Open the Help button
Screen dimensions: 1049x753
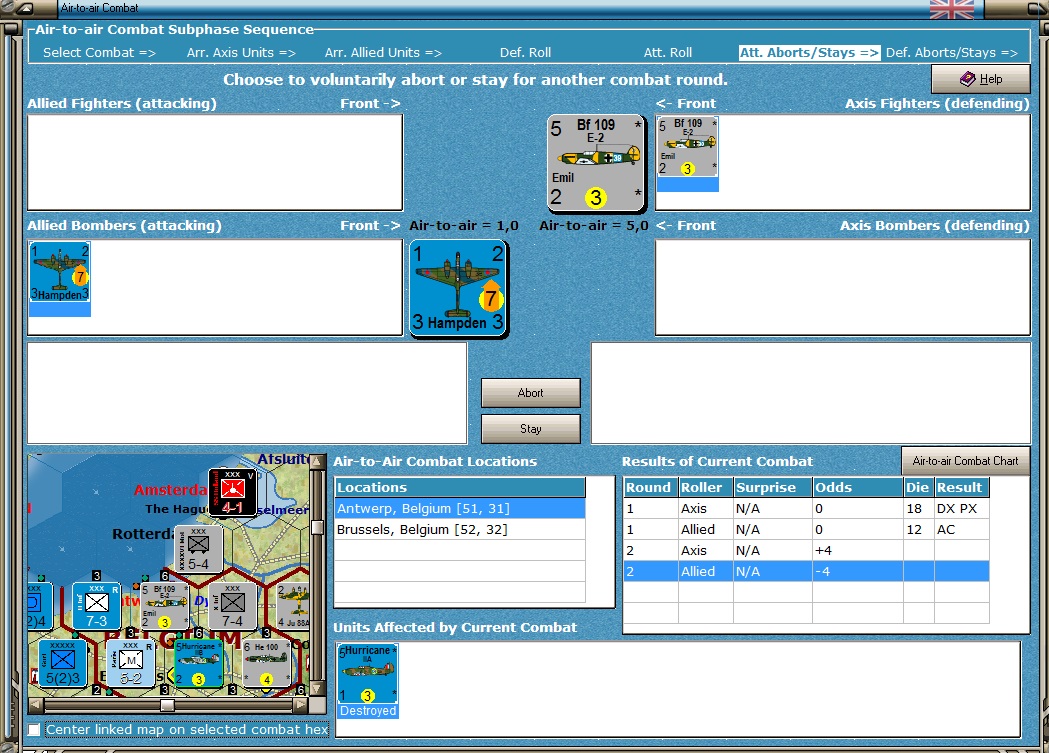(x=981, y=79)
